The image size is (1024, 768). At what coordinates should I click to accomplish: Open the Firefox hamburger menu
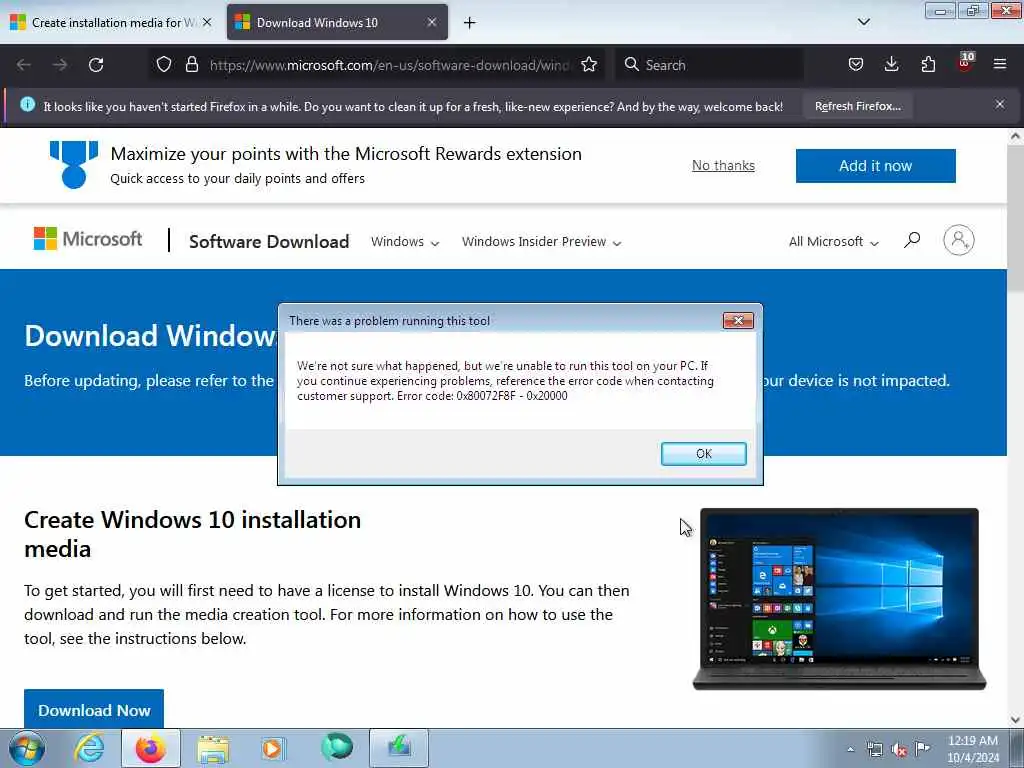point(1000,64)
